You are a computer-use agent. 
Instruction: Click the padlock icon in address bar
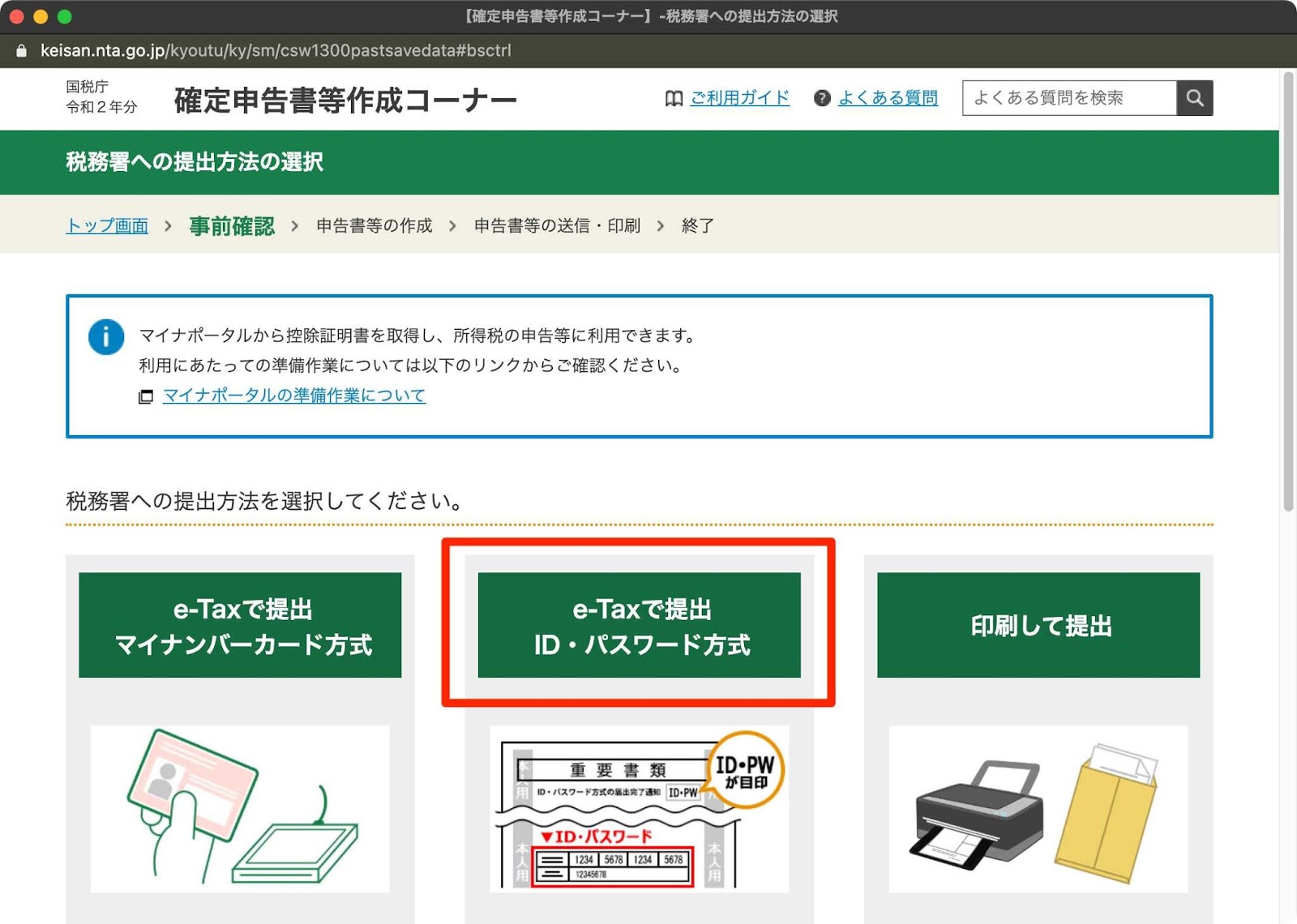[x=22, y=50]
